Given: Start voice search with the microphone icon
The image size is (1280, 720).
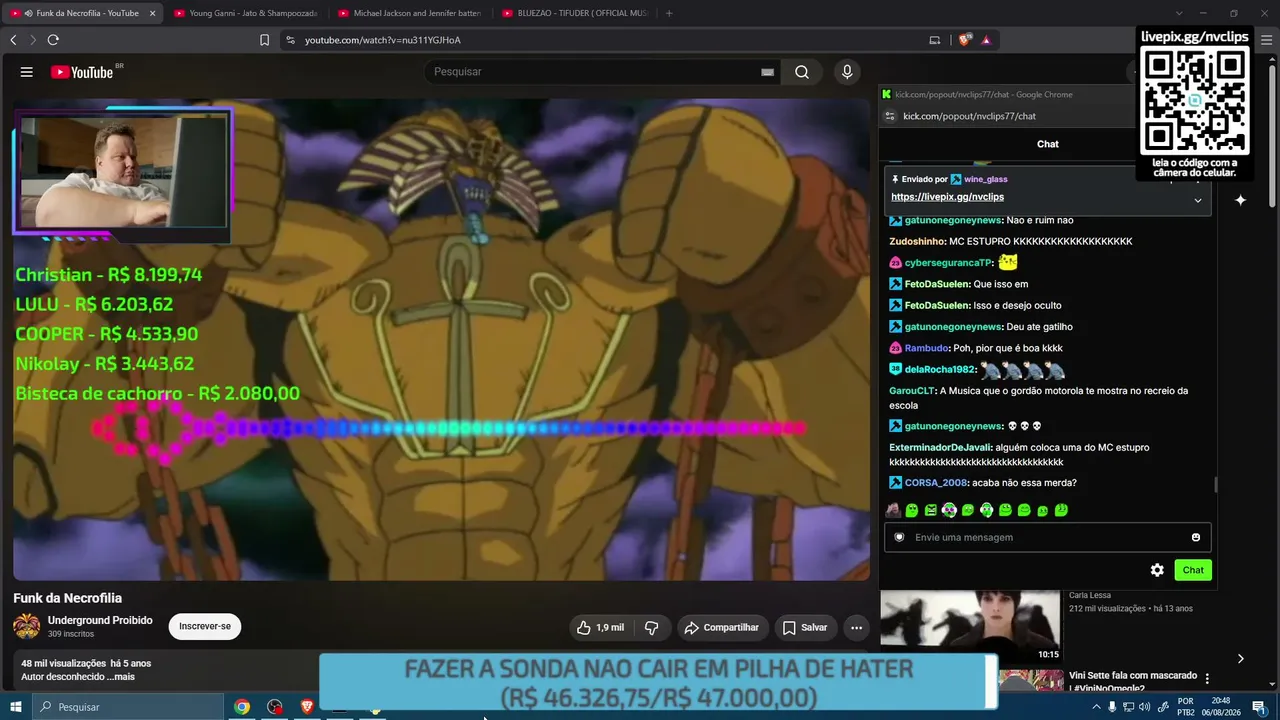Looking at the screenshot, I should [847, 72].
